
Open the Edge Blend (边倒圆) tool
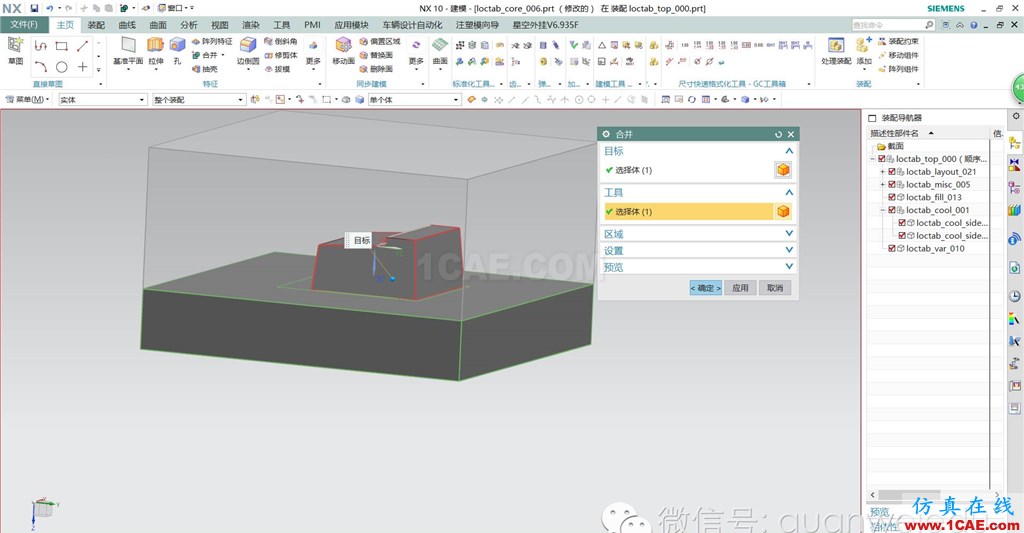point(248,46)
